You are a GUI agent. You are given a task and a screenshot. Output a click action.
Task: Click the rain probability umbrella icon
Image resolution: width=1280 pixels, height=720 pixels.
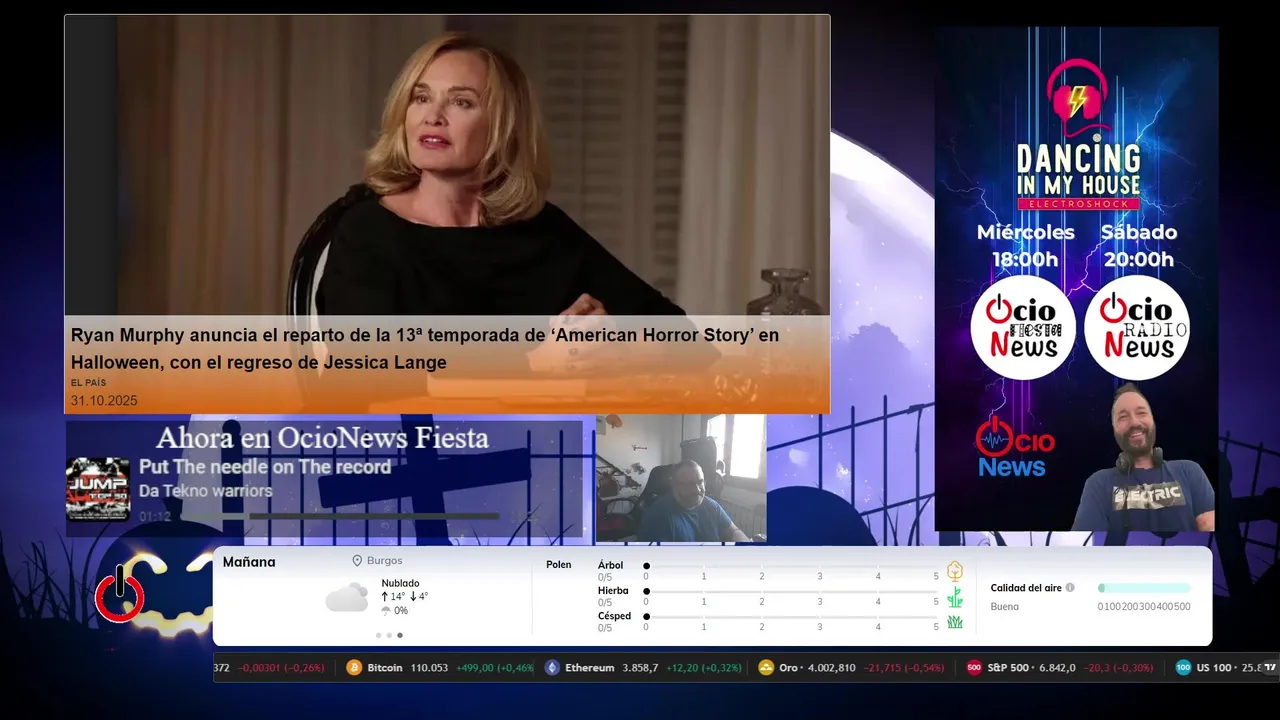(x=386, y=611)
